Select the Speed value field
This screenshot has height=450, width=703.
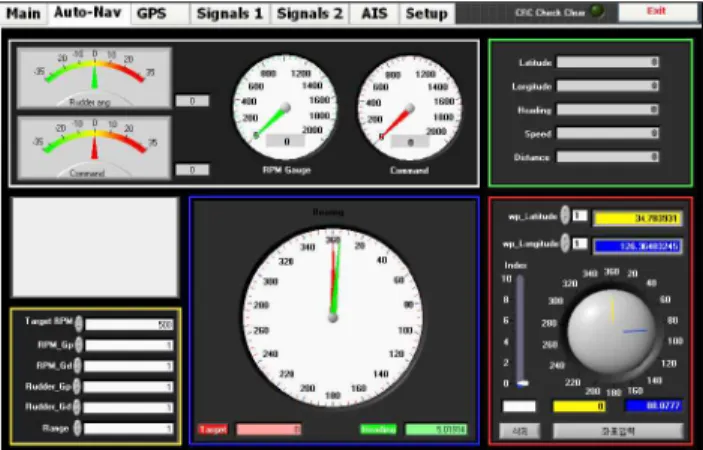tap(608, 133)
